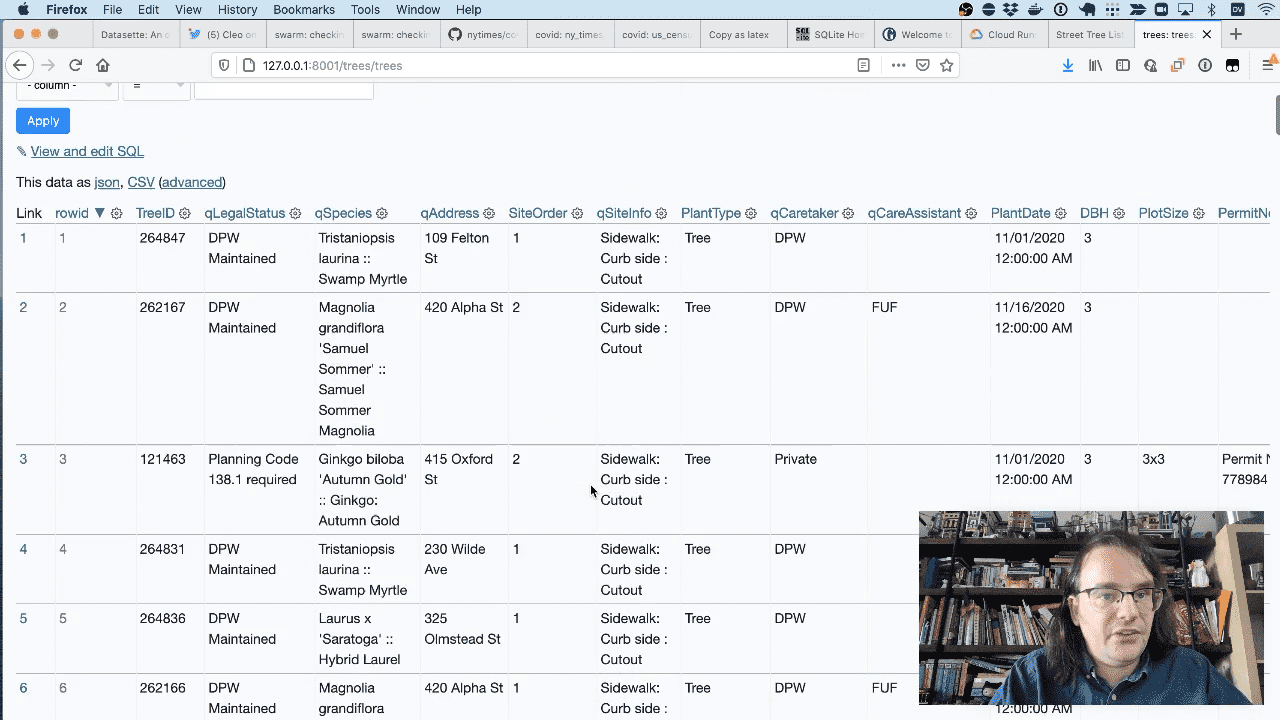Open the History menu

coord(237,9)
